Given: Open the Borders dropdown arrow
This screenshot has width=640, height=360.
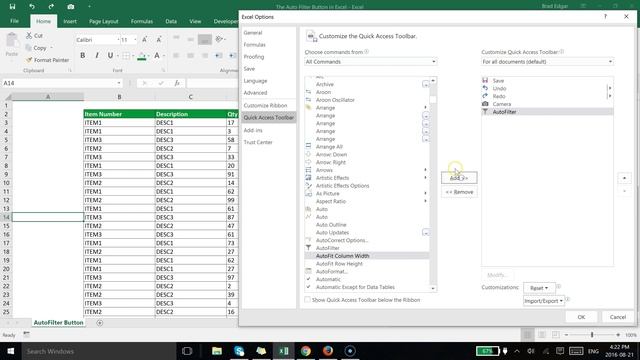Looking at the screenshot, I should point(133,56).
